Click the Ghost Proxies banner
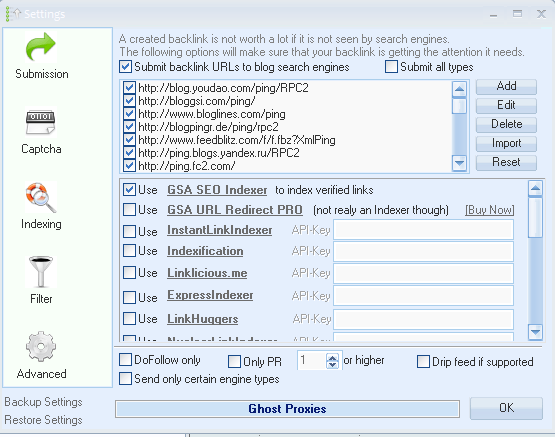Image resolution: width=555 pixels, height=437 pixels. (287, 409)
